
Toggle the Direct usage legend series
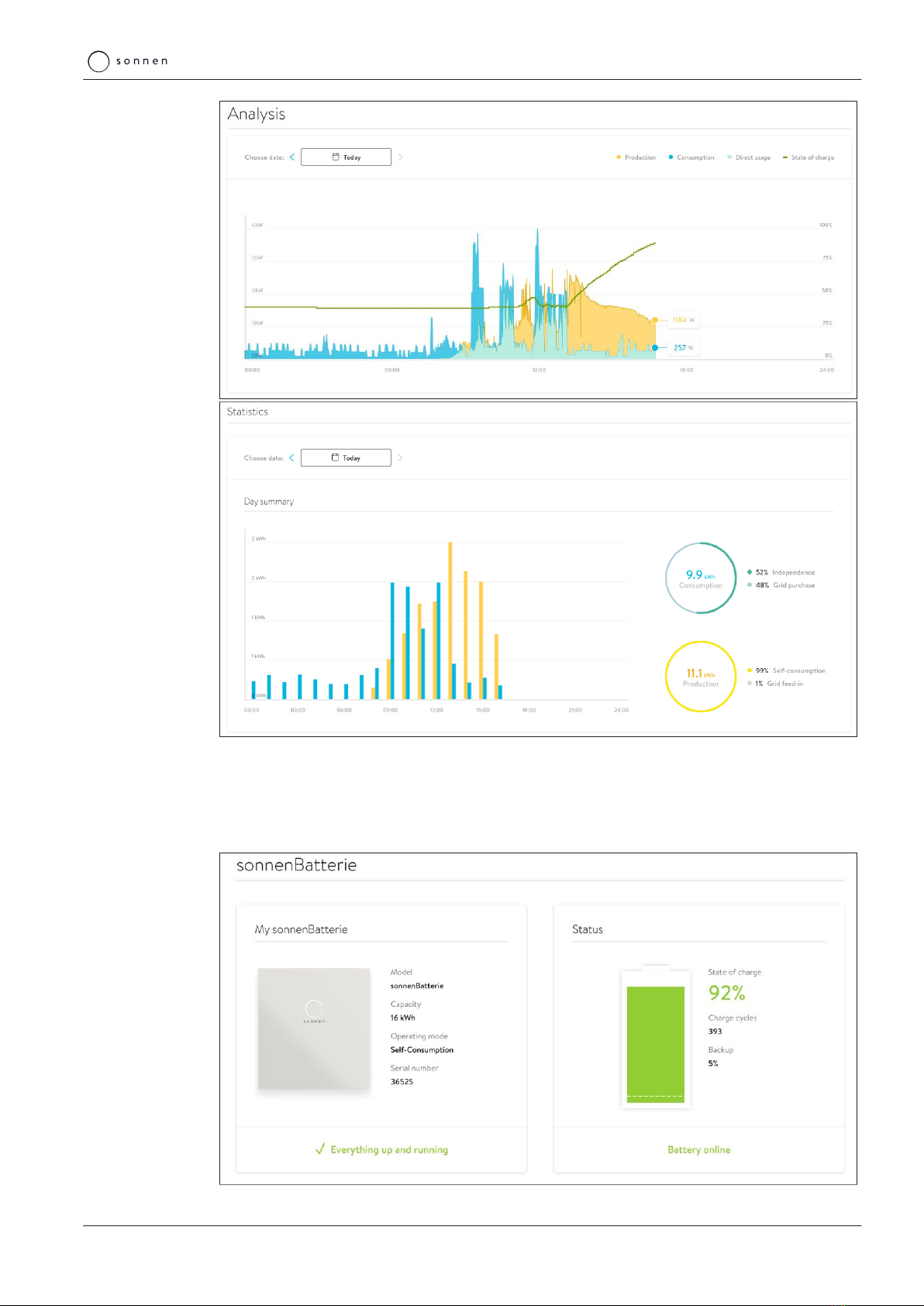click(749, 157)
